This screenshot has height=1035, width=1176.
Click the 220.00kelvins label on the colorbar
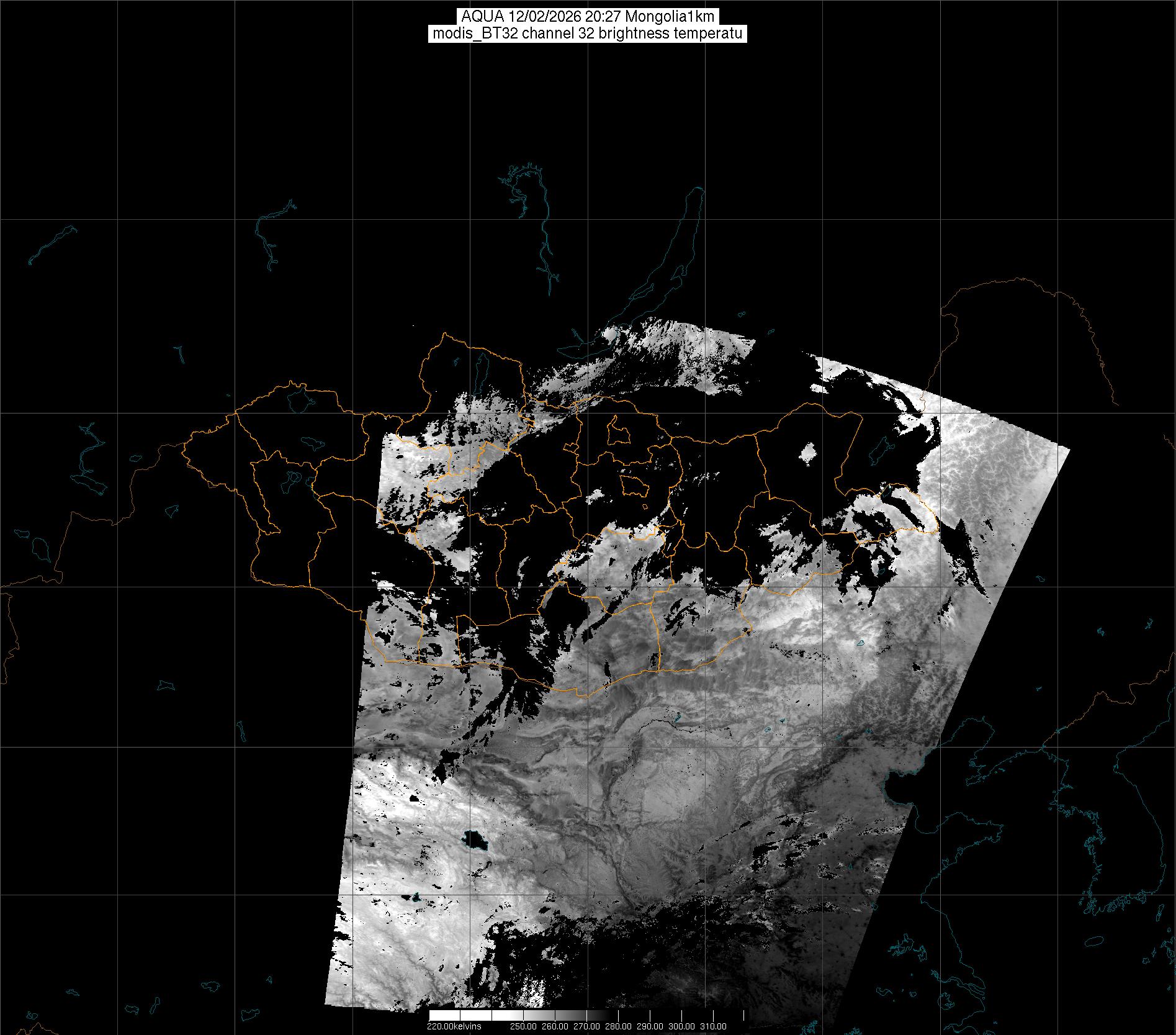click(454, 1026)
